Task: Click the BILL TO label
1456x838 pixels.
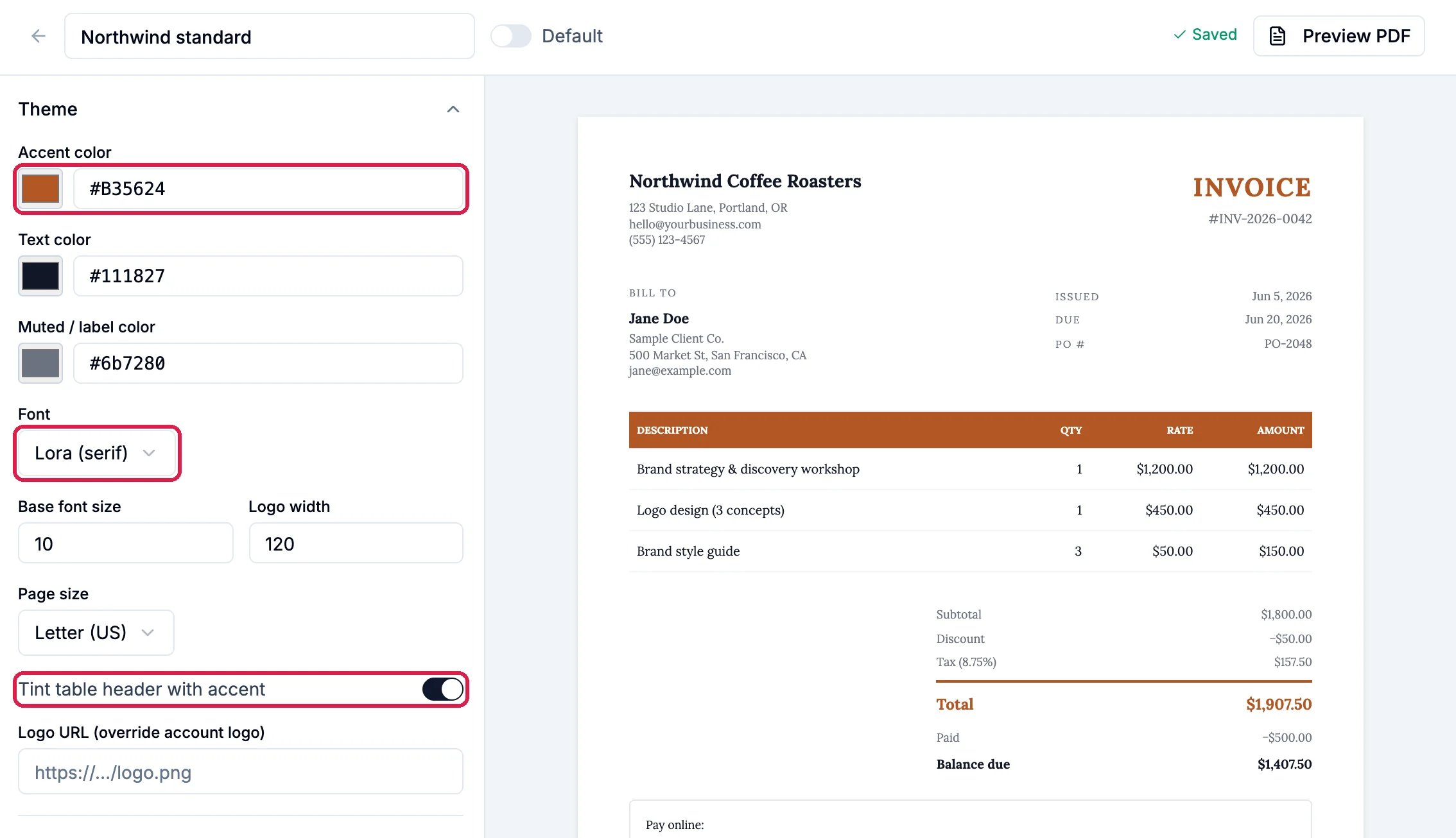Action: (x=652, y=293)
